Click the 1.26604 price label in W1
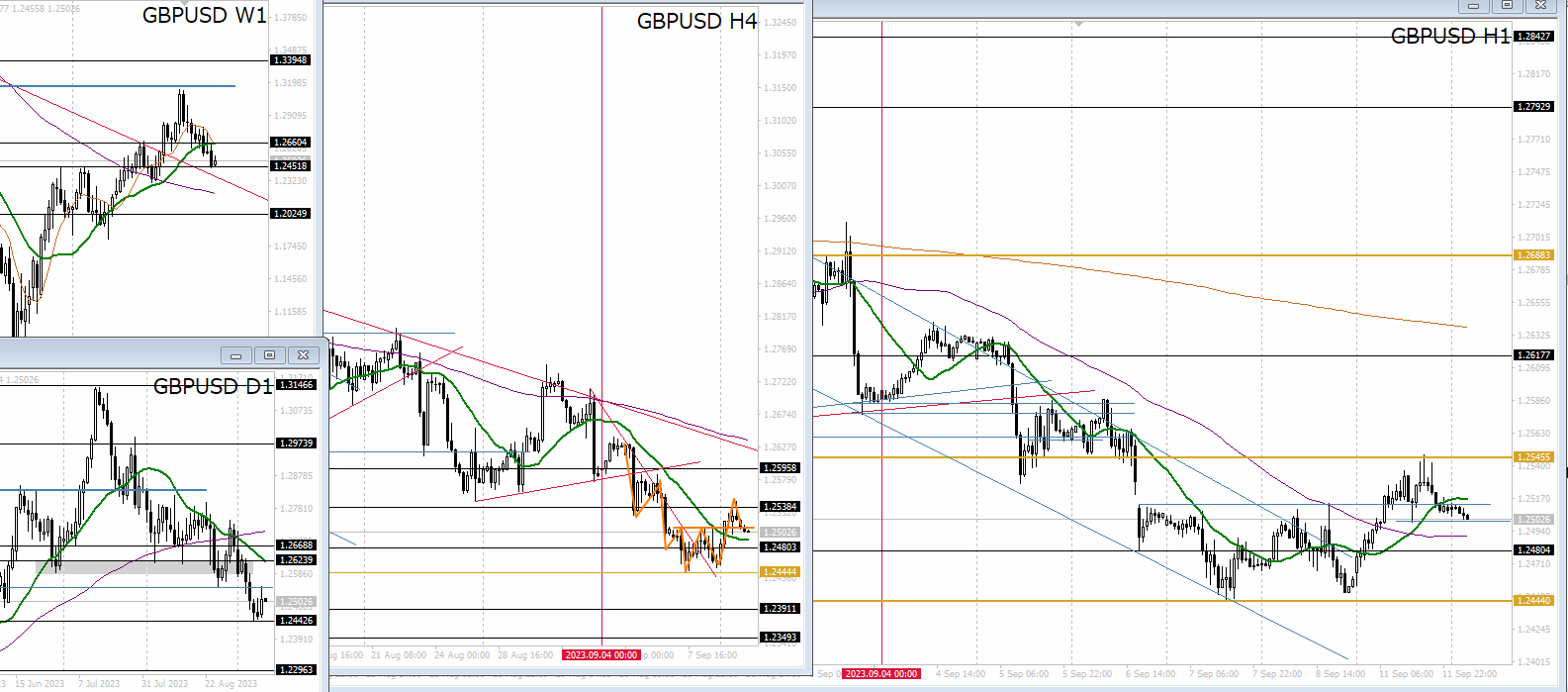Viewport: 1568px width, 692px height. [291, 143]
